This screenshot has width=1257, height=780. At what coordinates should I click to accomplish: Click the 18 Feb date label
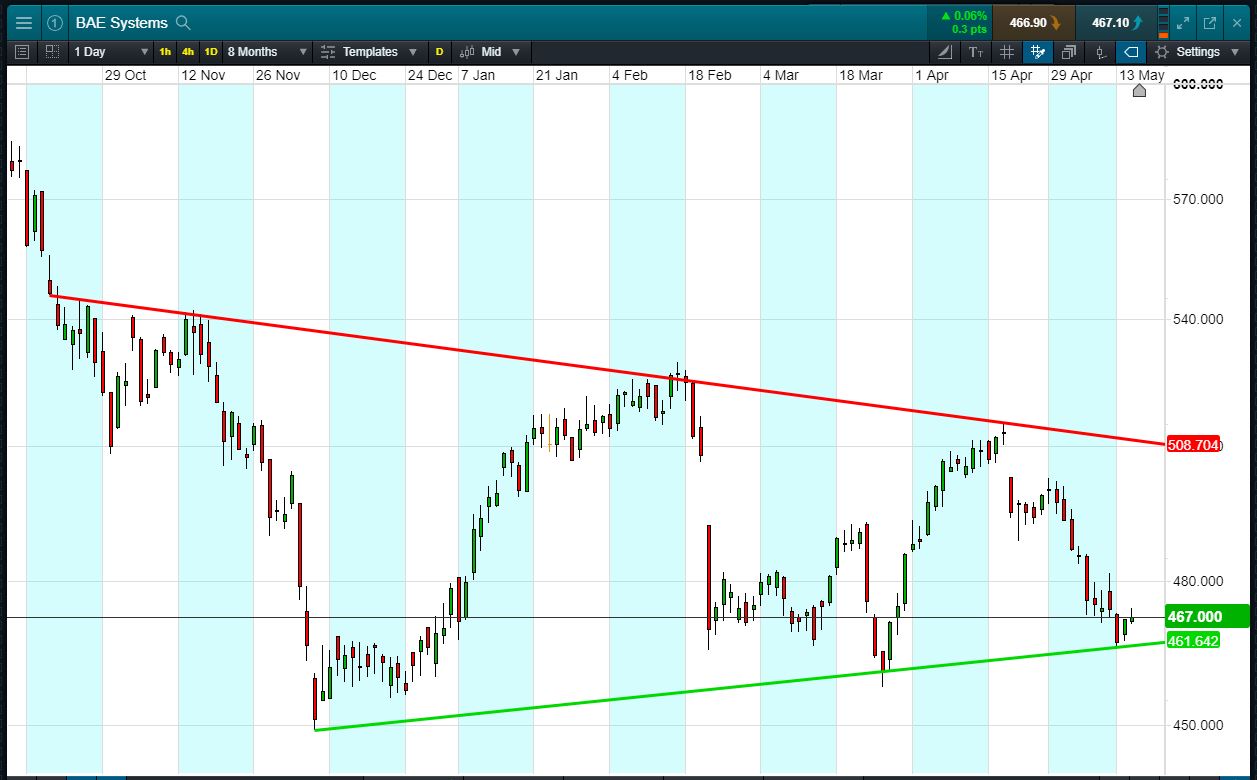(709, 75)
